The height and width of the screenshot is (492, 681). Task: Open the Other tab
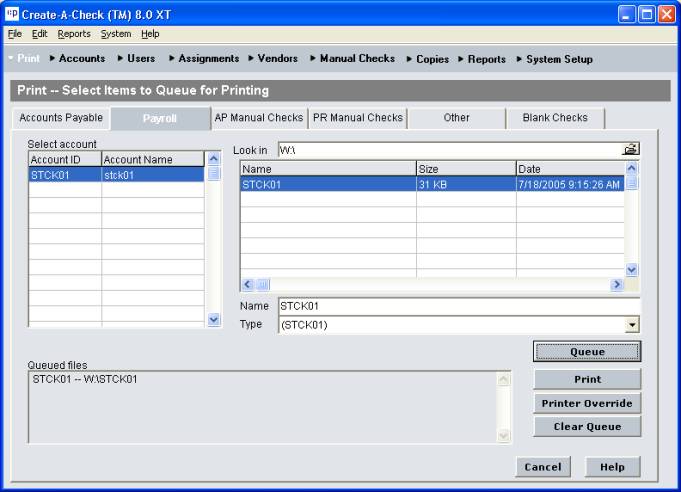tap(456, 118)
